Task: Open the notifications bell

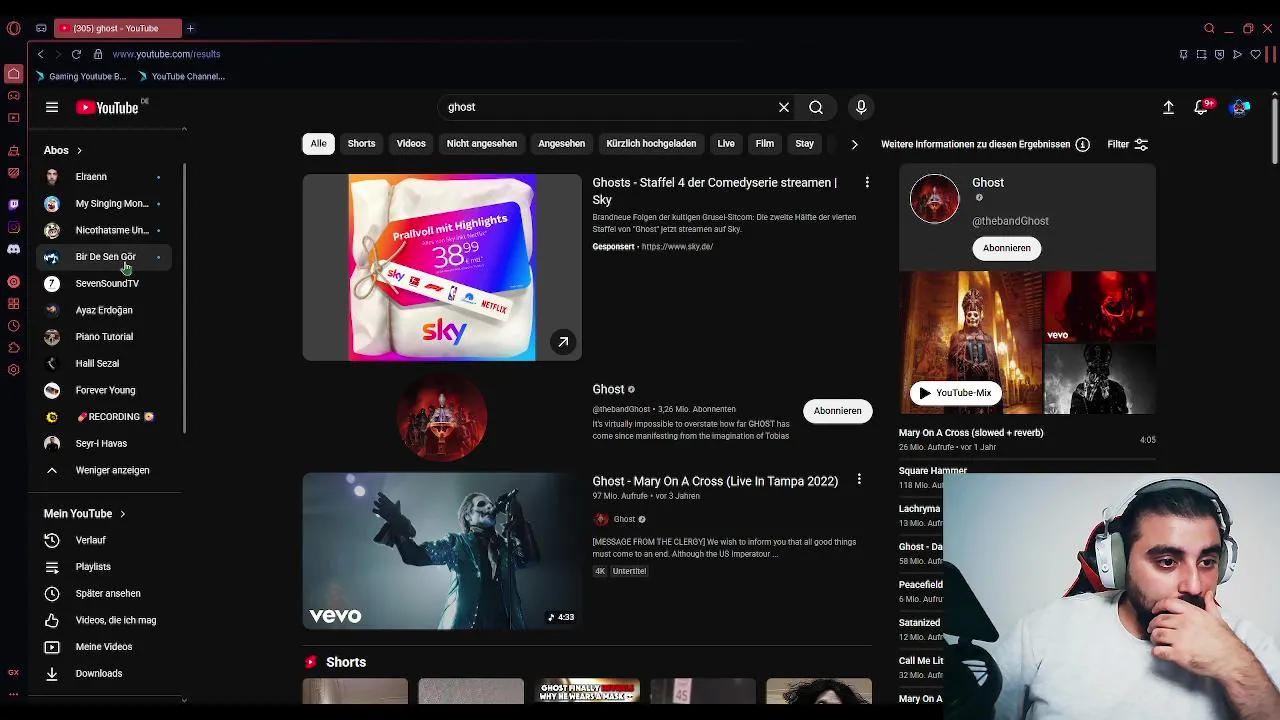Action: tap(1201, 107)
